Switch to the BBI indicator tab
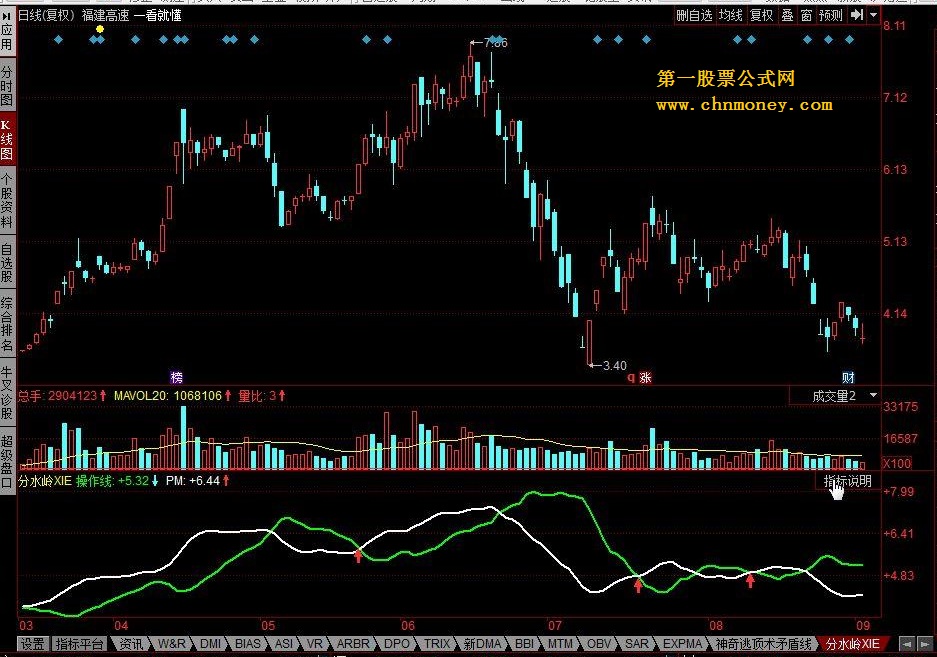Viewport: 937px width, 657px height. click(525, 644)
